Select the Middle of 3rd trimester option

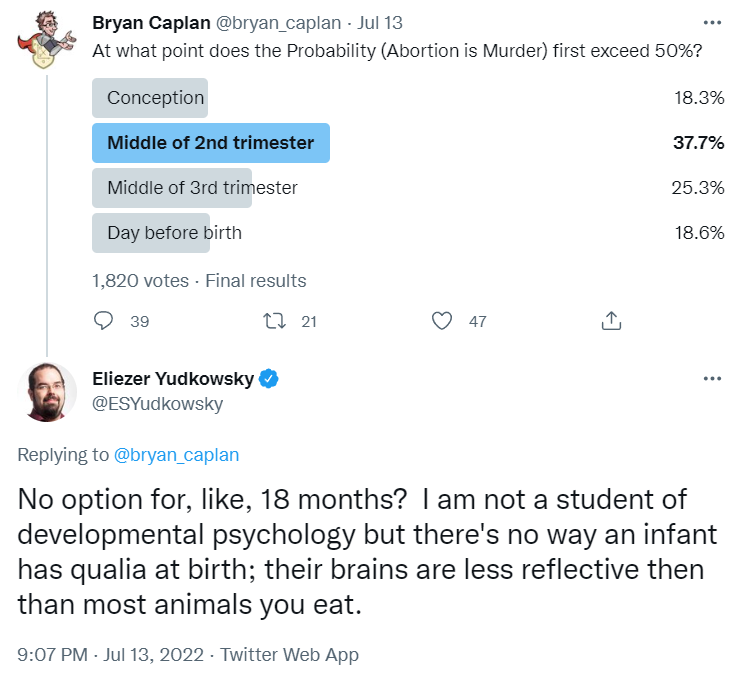[202, 188]
